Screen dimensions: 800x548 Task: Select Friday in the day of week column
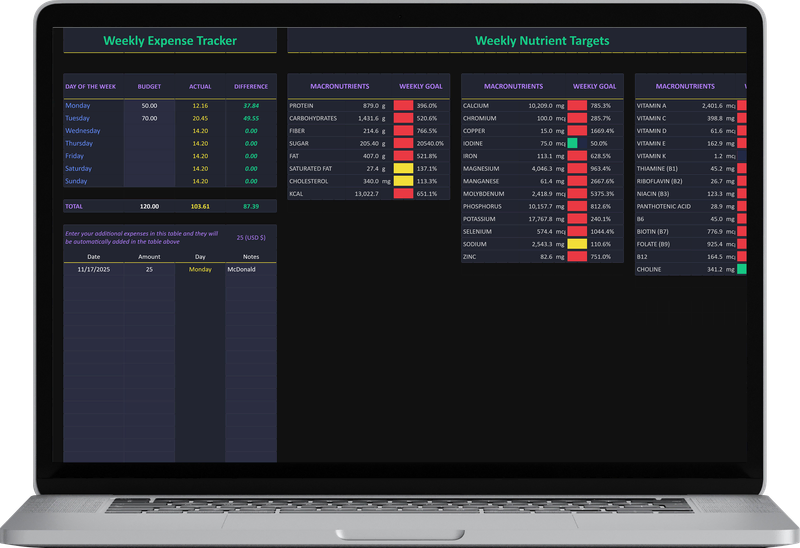tap(74, 156)
